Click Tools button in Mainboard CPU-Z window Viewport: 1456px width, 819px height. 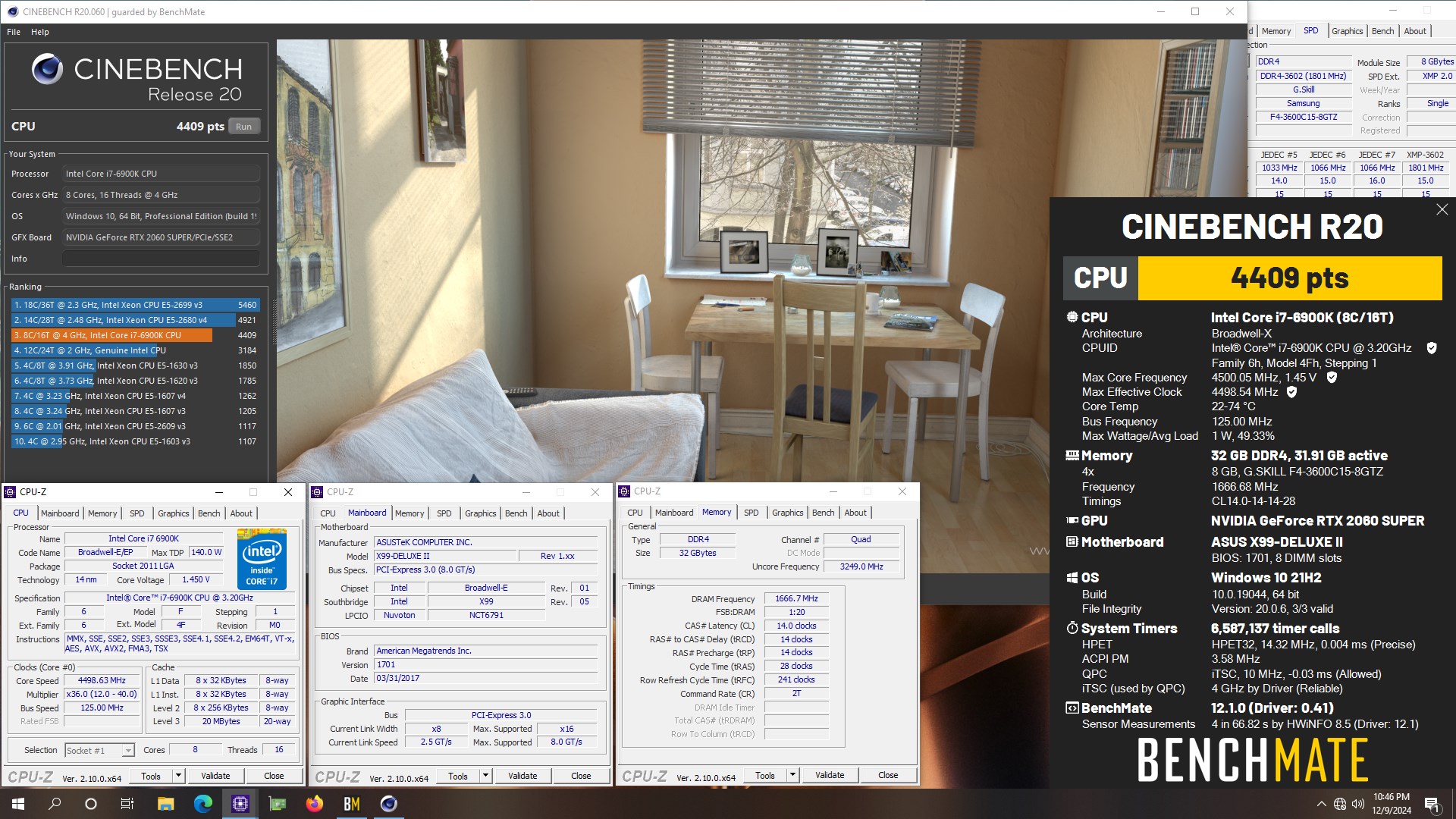pos(458,776)
